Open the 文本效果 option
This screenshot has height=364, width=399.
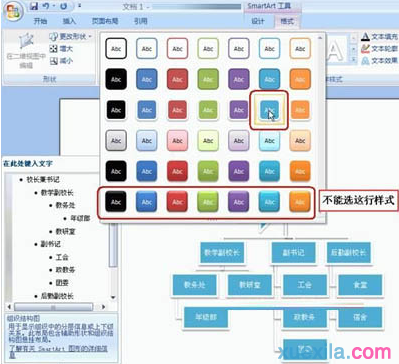(x=380, y=61)
